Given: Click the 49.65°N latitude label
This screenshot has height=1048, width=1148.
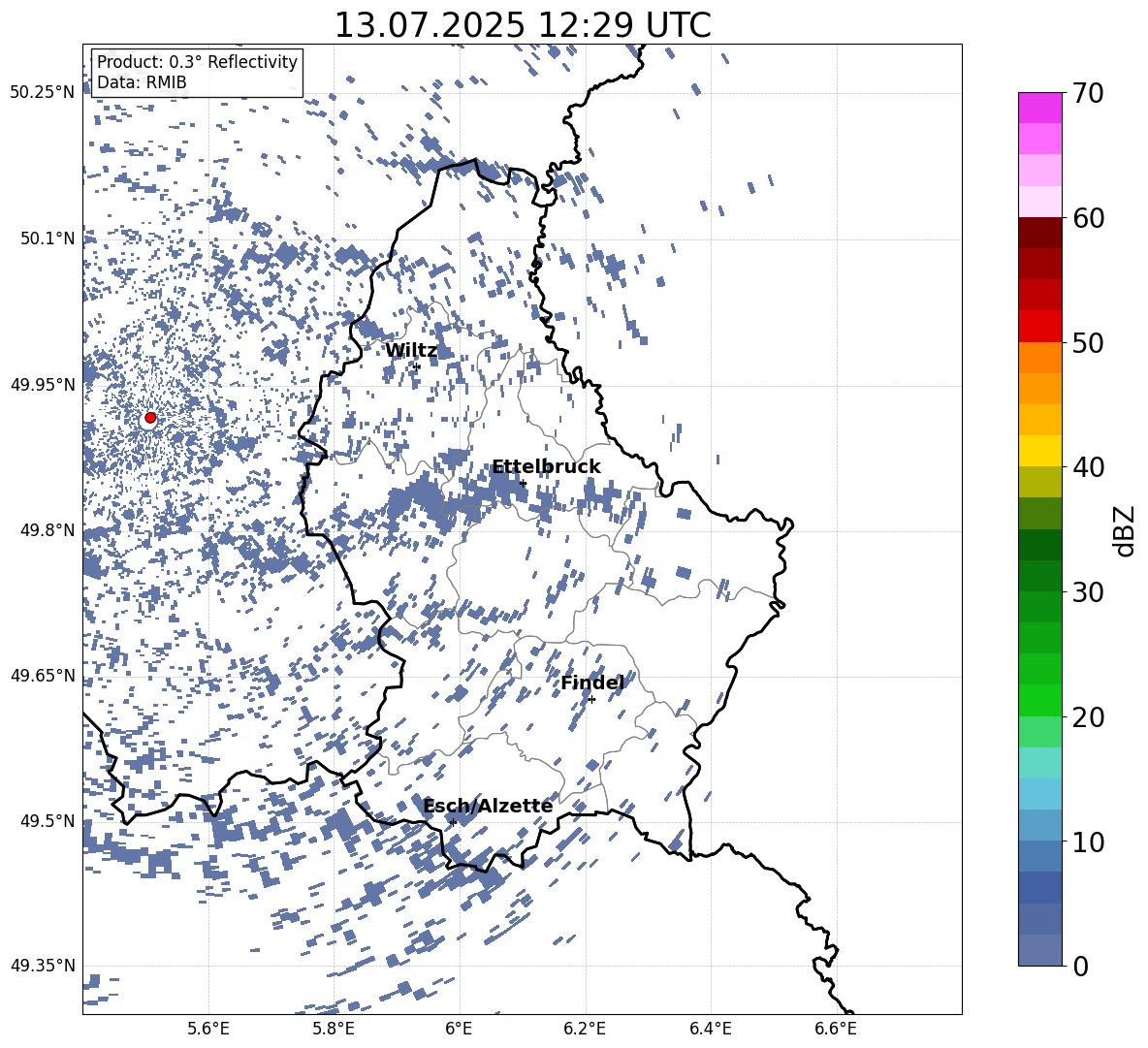Looking at the screenshot, I should 43,675.
